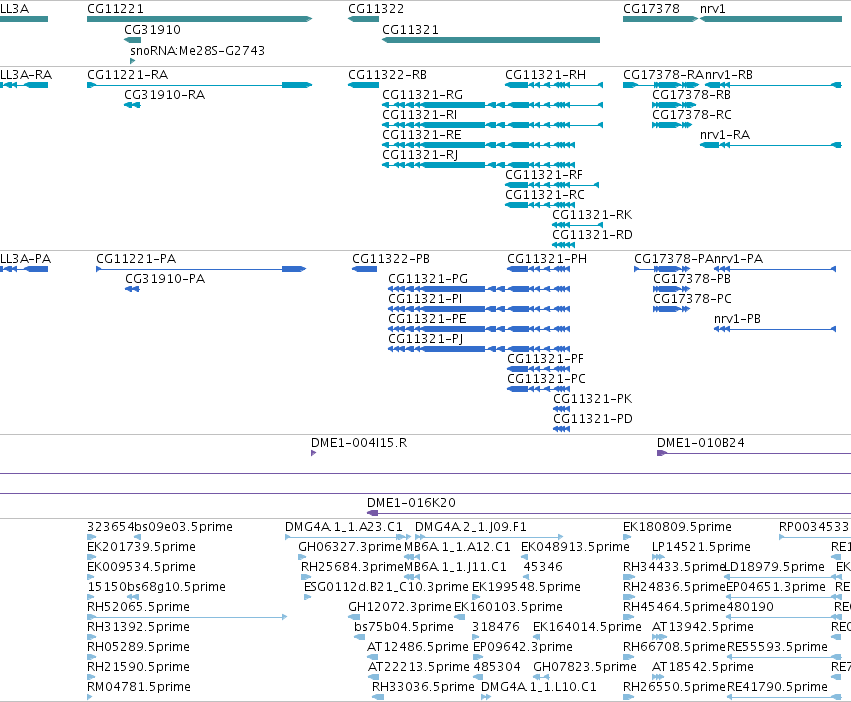
Task: Select protein nrv1-PB
Action: pos(738,319)
